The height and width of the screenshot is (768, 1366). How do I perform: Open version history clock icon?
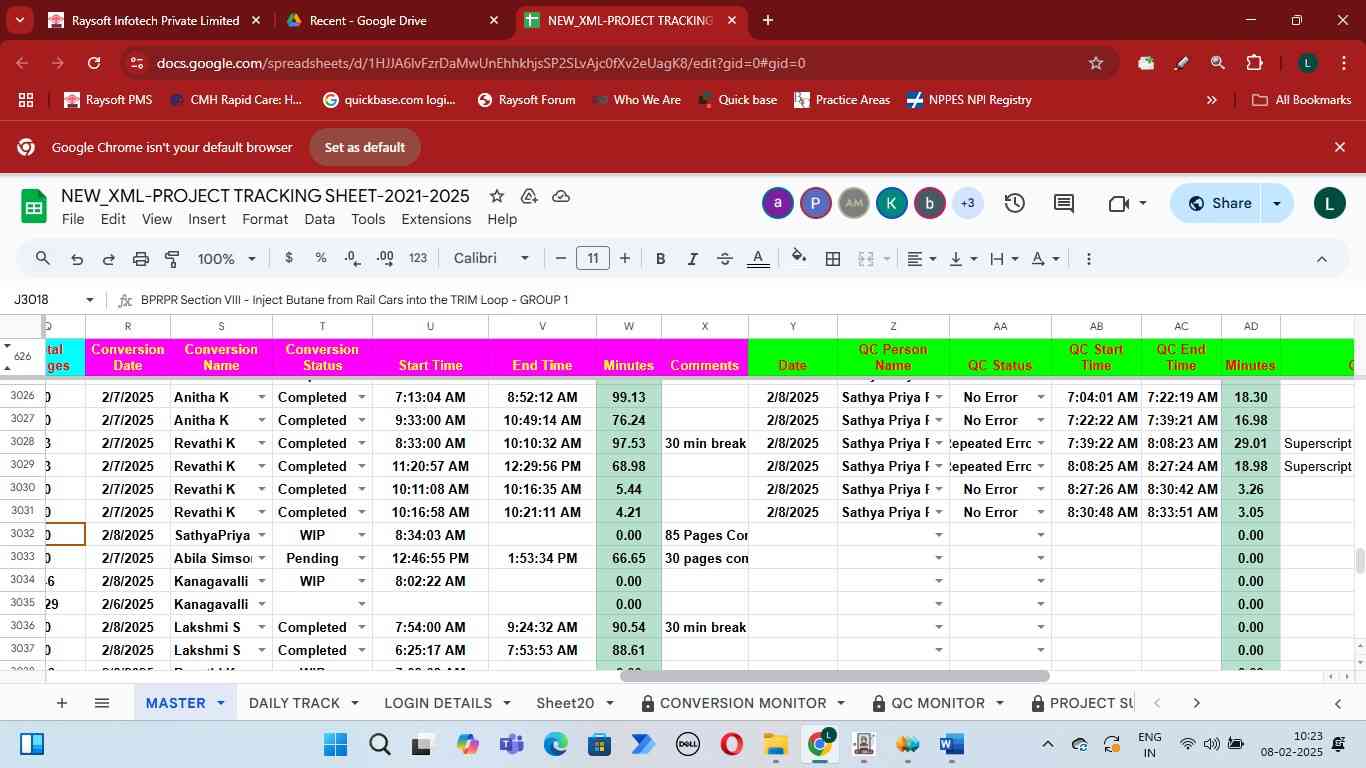point(1014,203)
